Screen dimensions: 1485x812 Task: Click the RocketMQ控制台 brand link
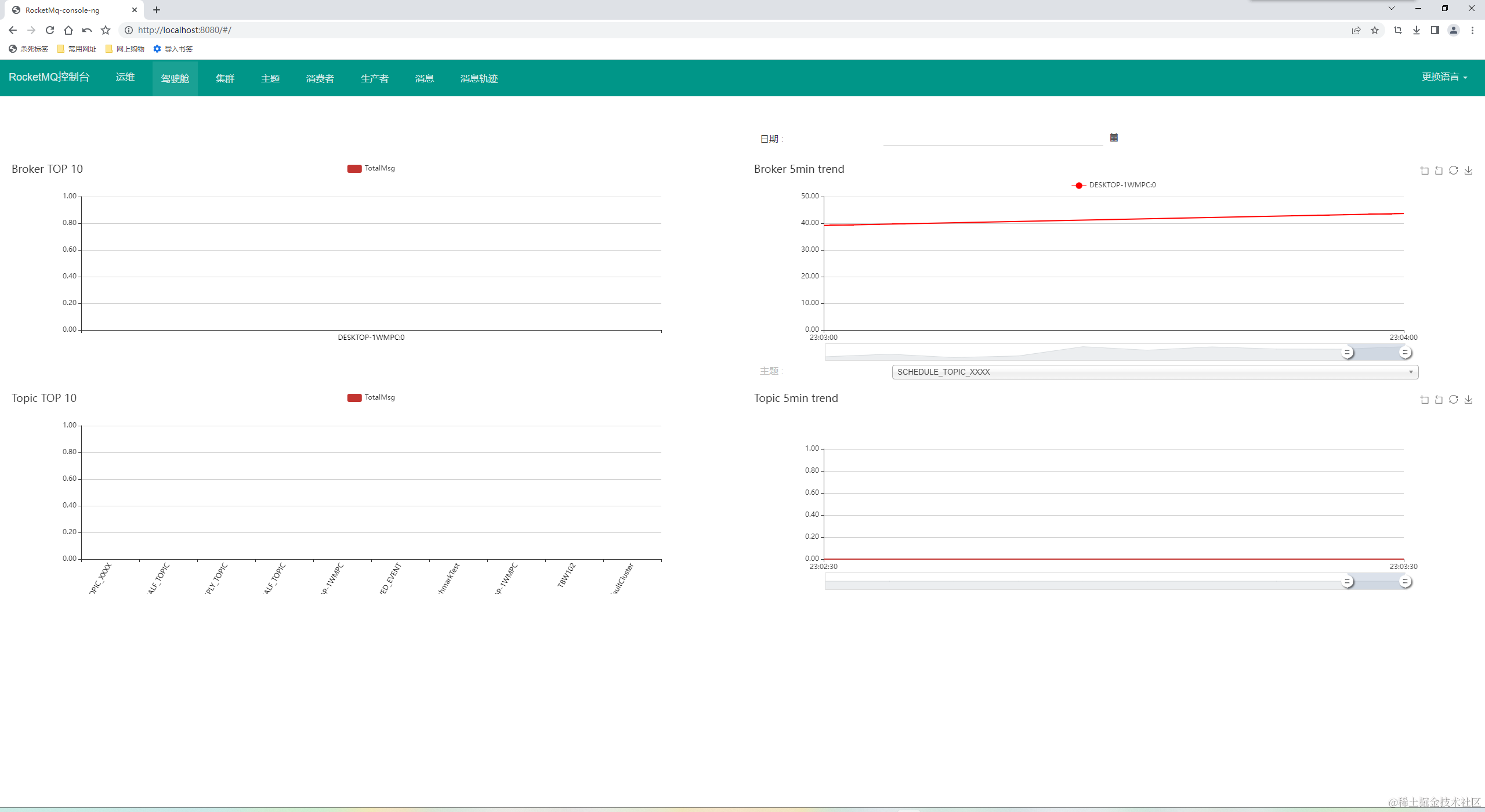(x=49, y=77)
